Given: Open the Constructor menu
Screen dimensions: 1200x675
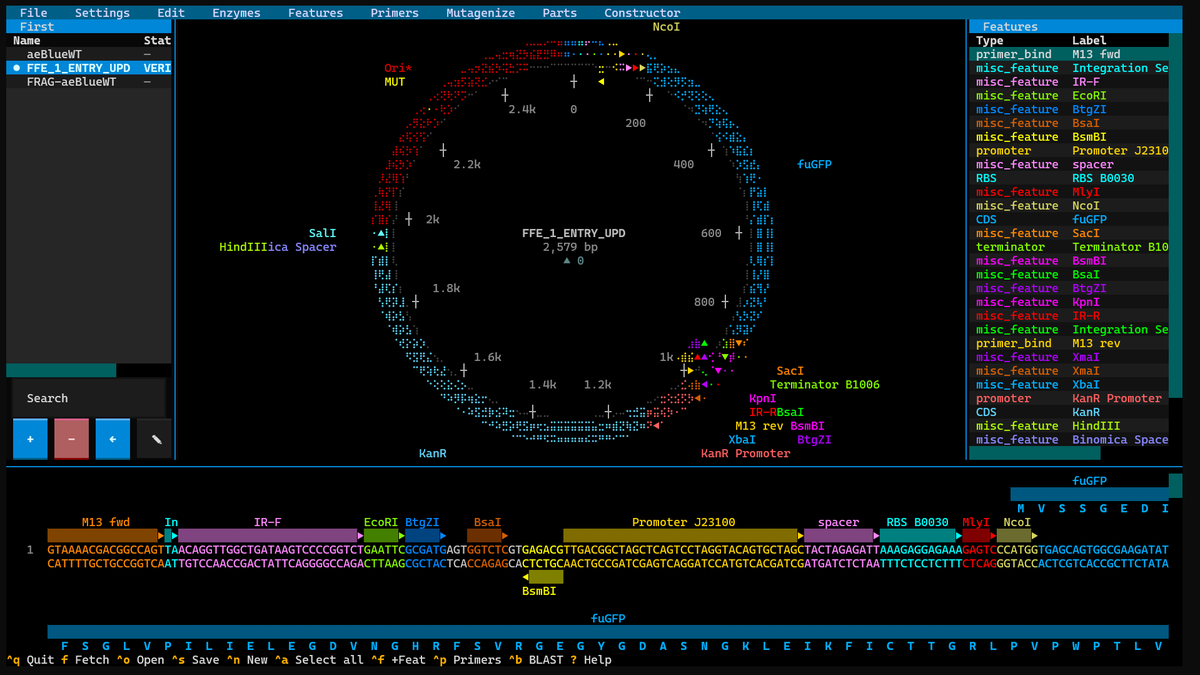Looking at the screenshot, I should 642,13.
